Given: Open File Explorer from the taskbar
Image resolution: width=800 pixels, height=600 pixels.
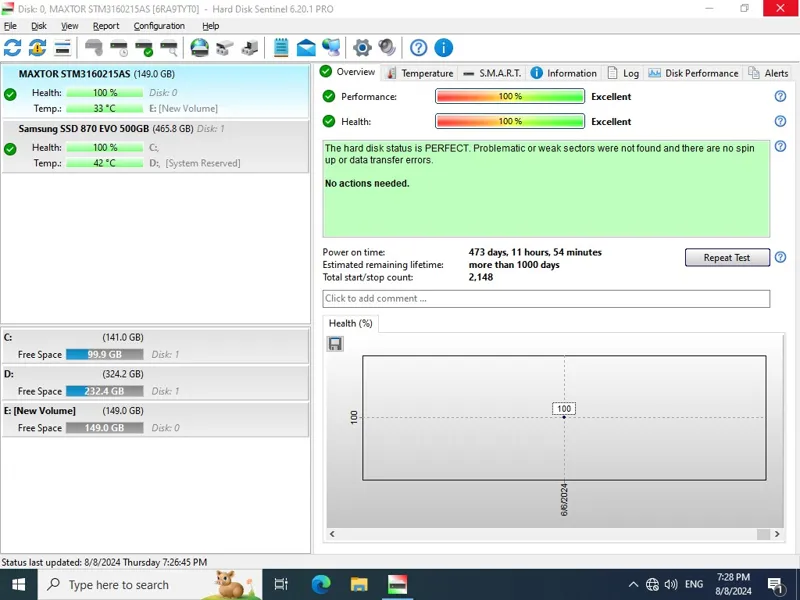Looking at the screenshot, I should 359,585.
